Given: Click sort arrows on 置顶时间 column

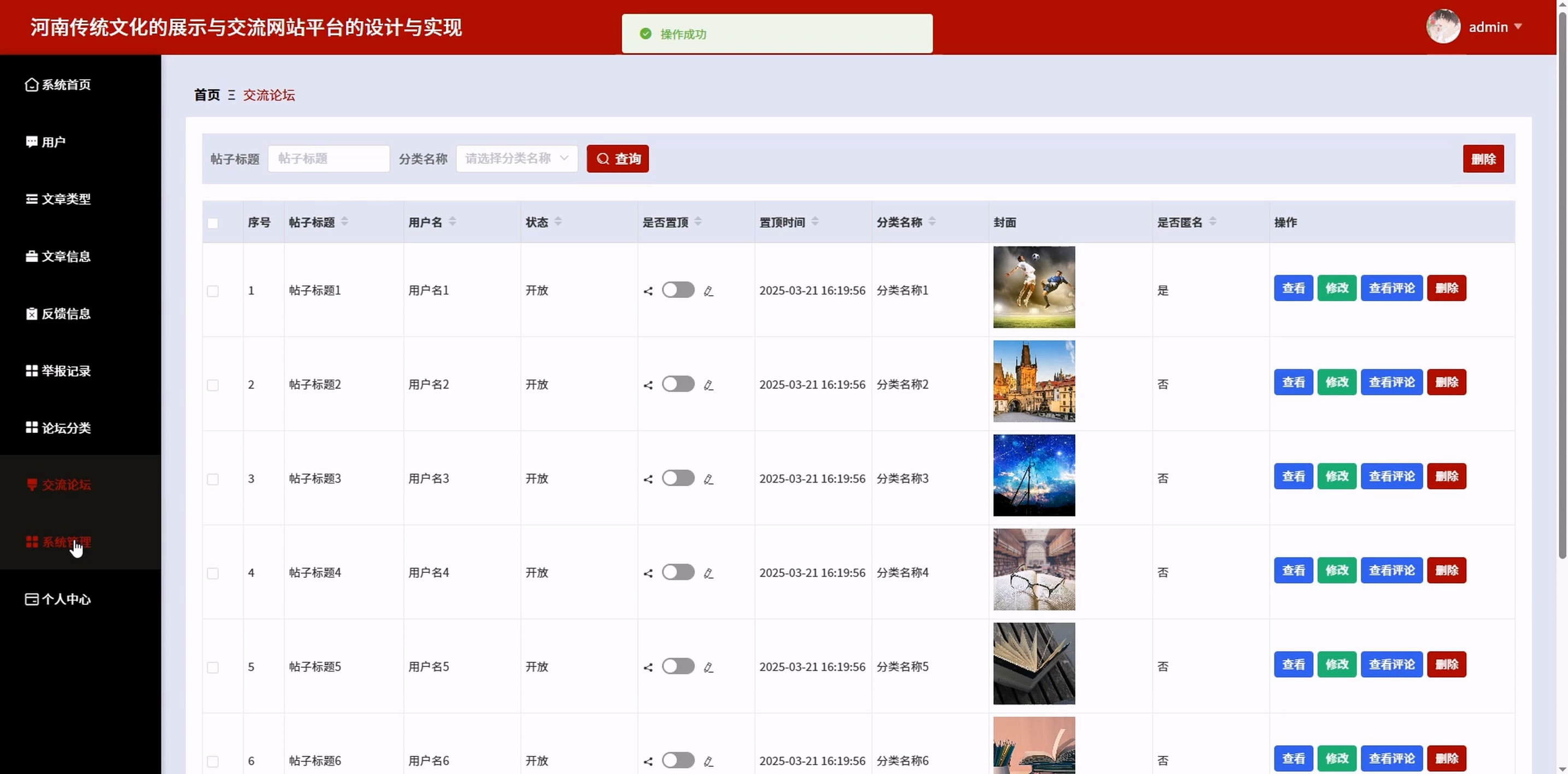Looking at the screenshot, I should (x=815, y=221).
